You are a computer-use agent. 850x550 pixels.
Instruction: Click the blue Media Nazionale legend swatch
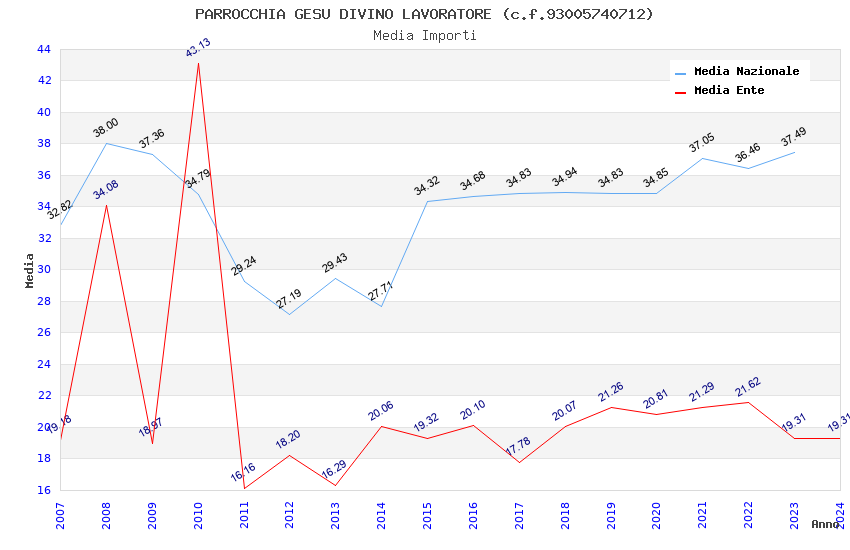(x=680, y=73)
